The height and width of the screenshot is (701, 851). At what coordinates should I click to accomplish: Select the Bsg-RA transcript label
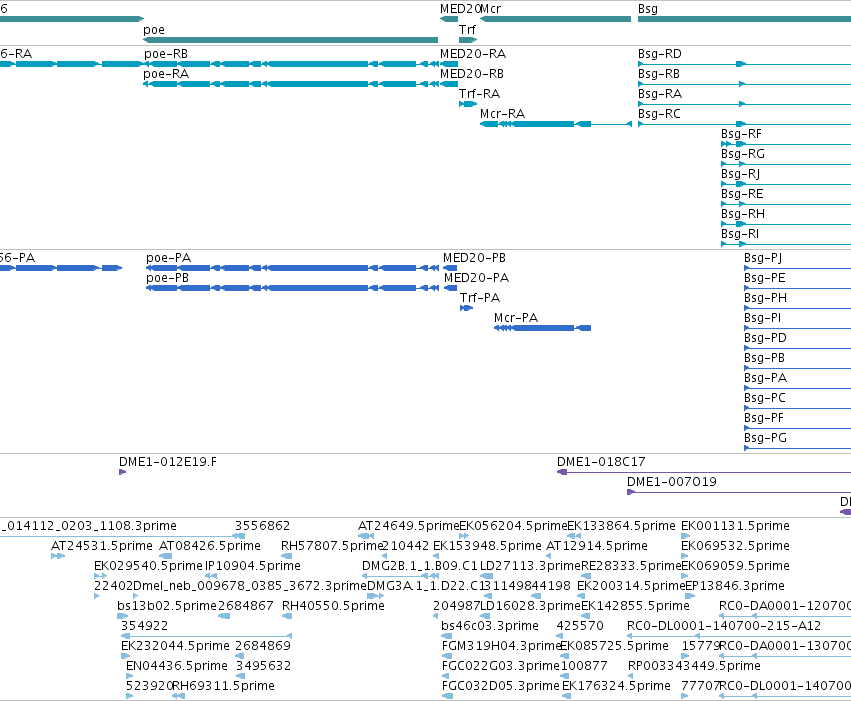[x=660, y=94]
